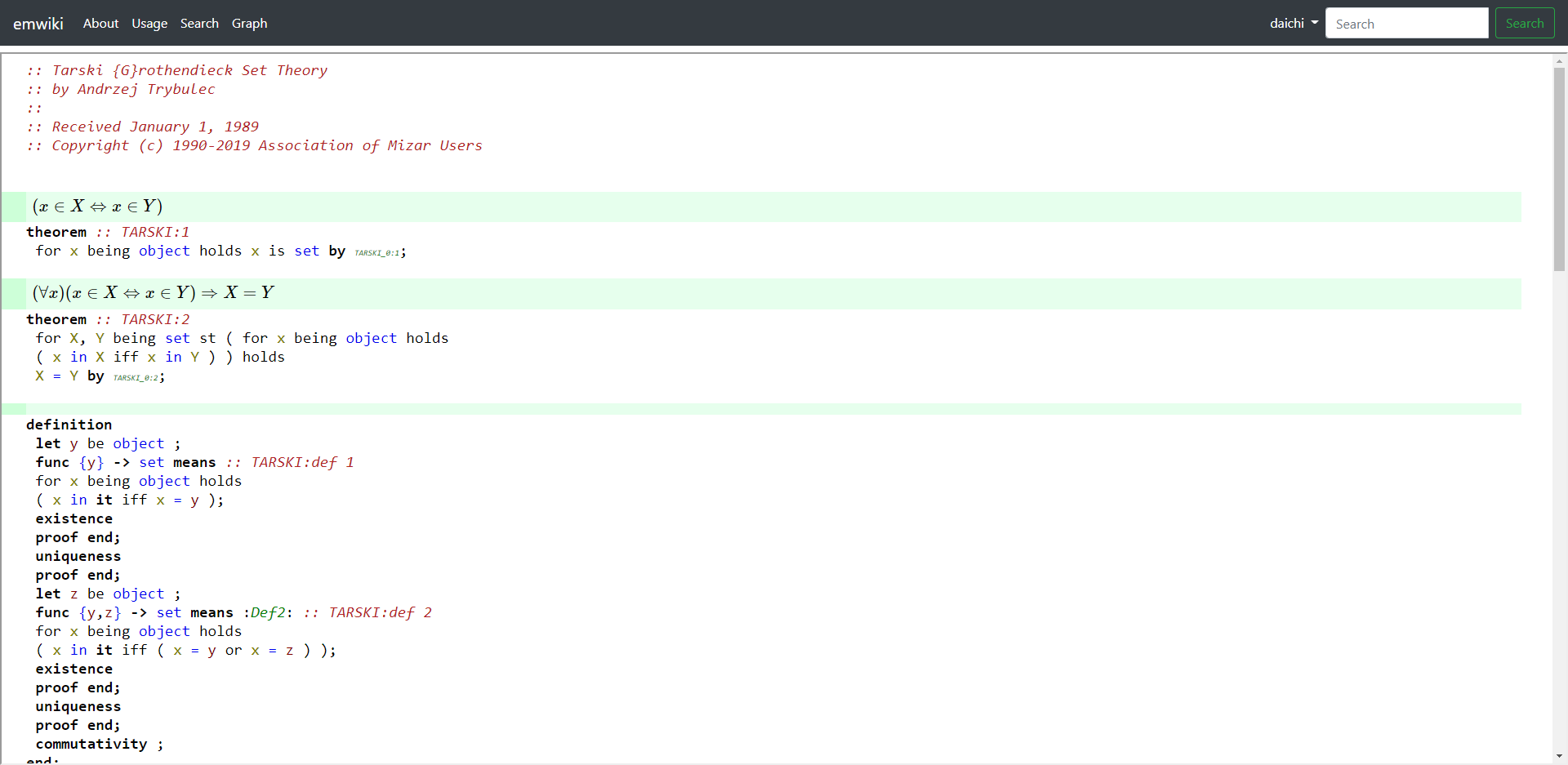Viewport: 1568px width, 765px height.
Task: Follow the object link in theorem TARSKI:1
Action: (x=163, y=251)
